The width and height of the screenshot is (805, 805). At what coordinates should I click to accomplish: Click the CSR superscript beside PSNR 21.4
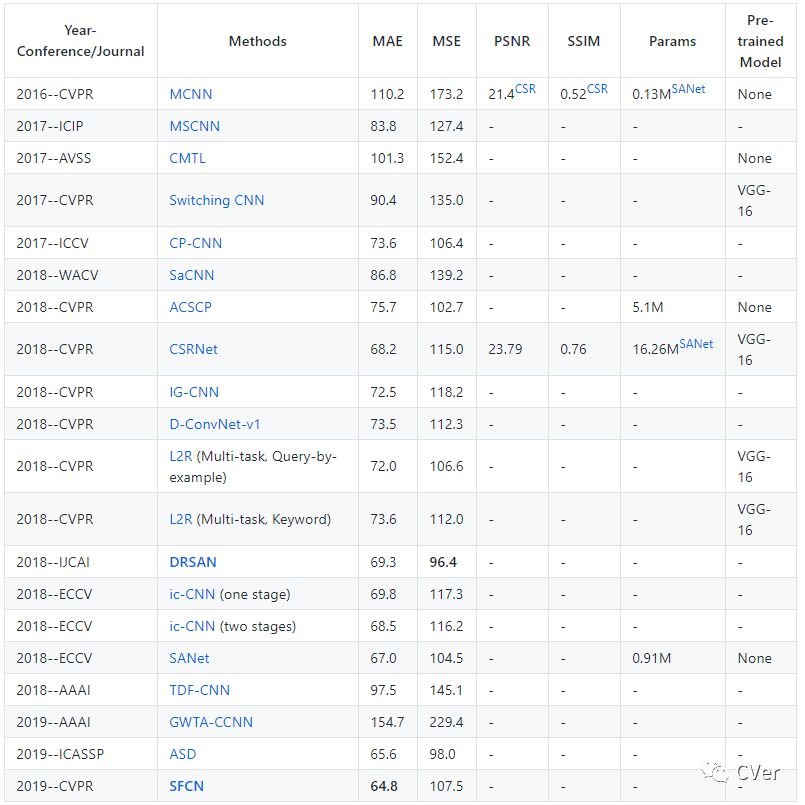[525, 89]
